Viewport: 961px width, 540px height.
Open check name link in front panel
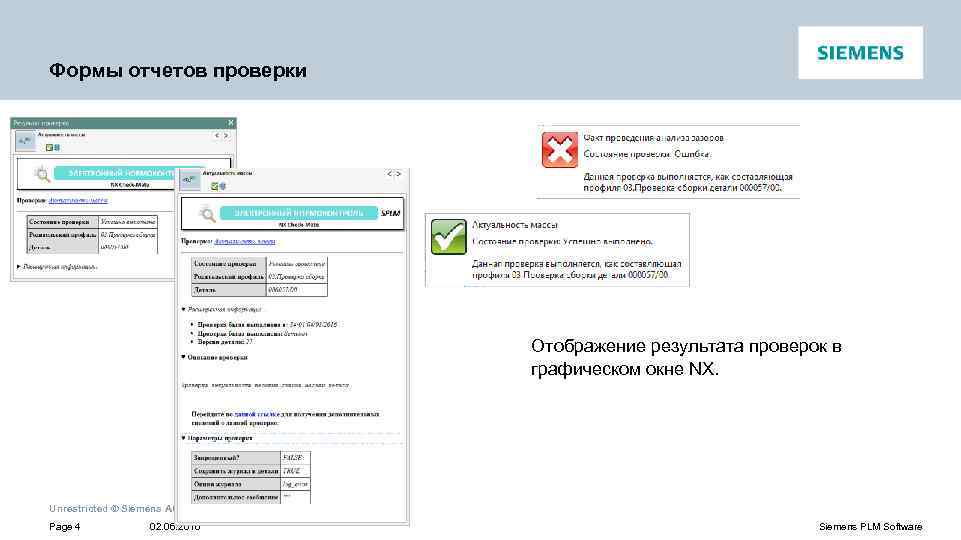[245, 241]
